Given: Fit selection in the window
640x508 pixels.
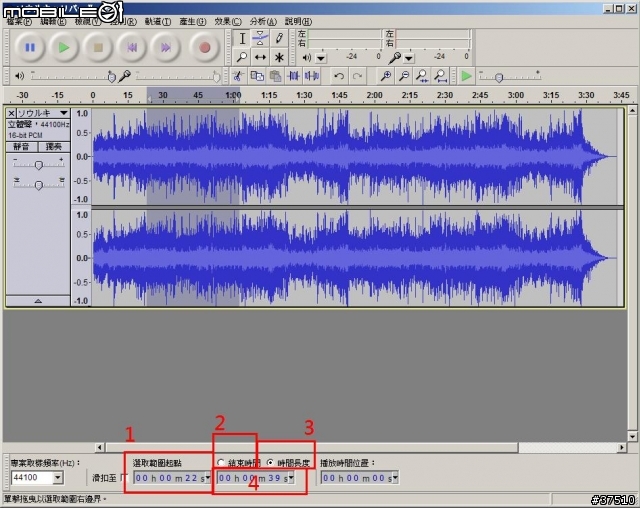Looking at the screenshot, I should (x=422, y=76).
